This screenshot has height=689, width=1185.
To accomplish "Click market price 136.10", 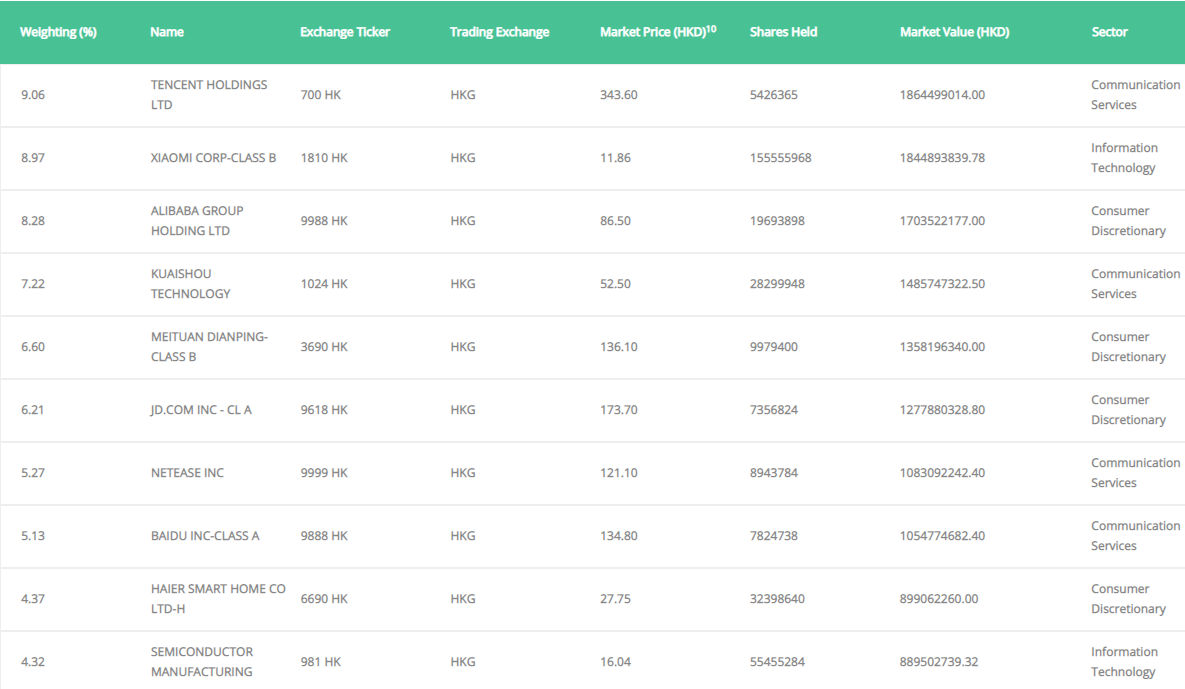I will point(619,347).
